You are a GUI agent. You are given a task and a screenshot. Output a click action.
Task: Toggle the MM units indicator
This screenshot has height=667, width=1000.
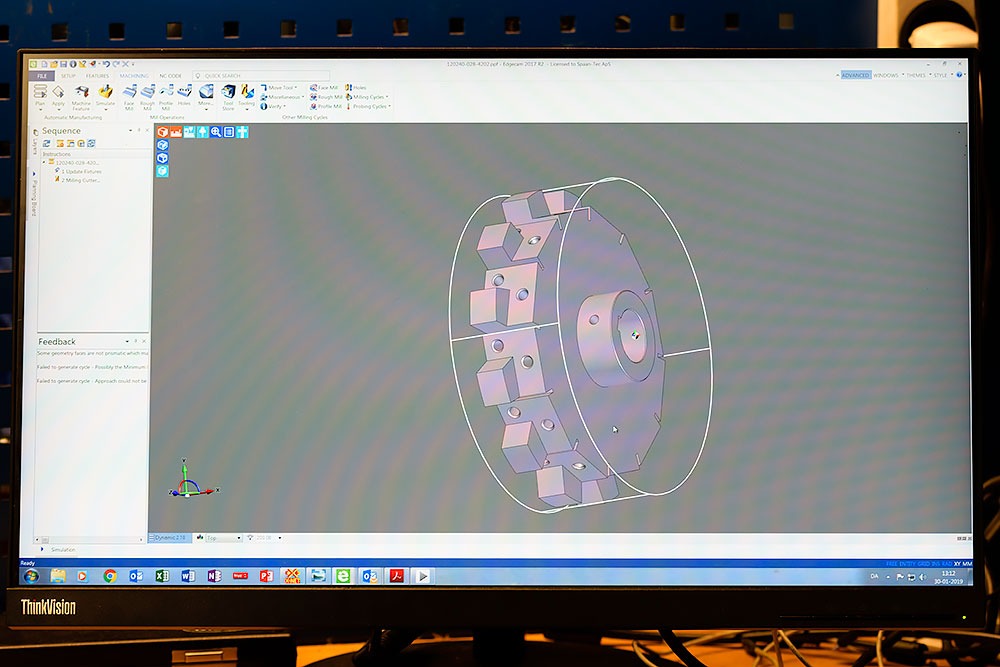point(967,564)
